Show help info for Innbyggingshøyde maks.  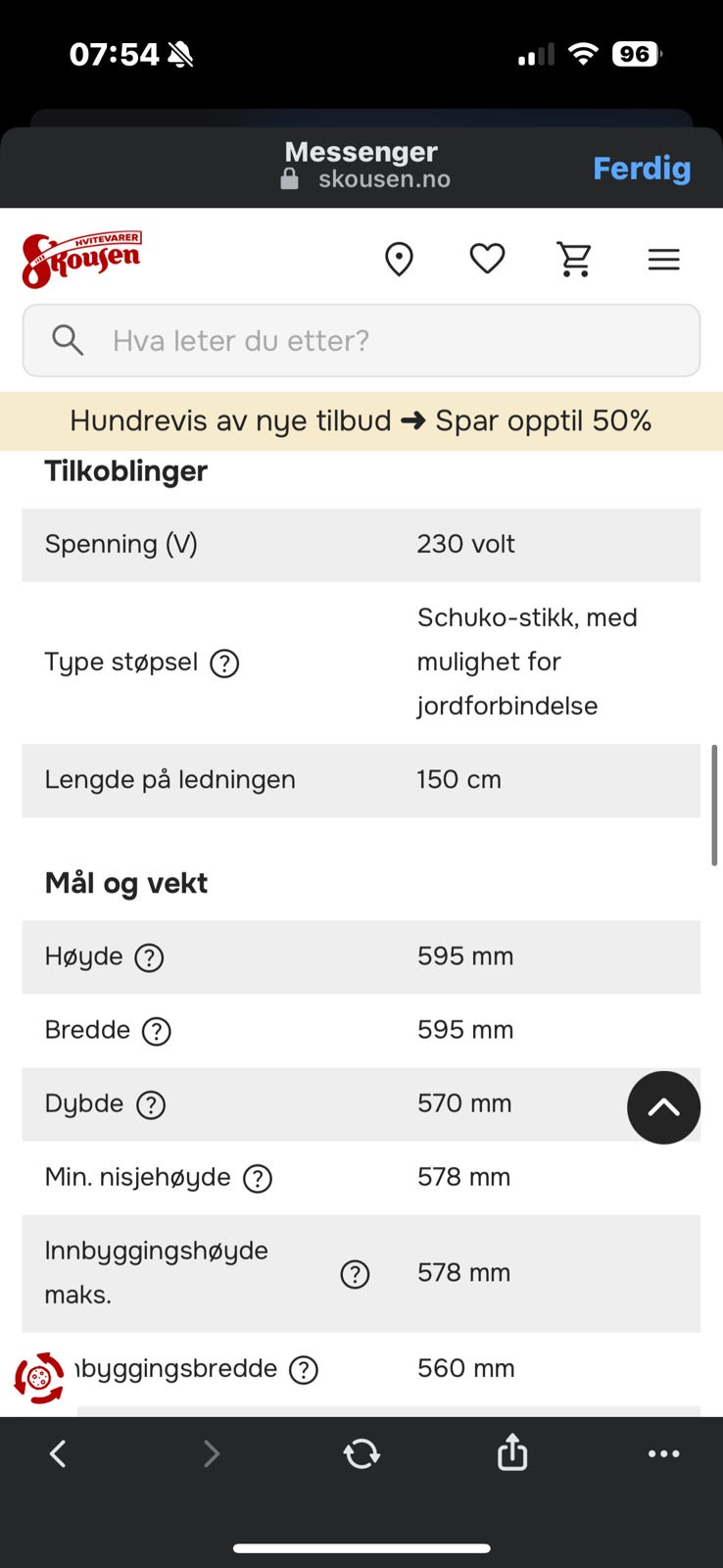click(x=355, y=1274)
